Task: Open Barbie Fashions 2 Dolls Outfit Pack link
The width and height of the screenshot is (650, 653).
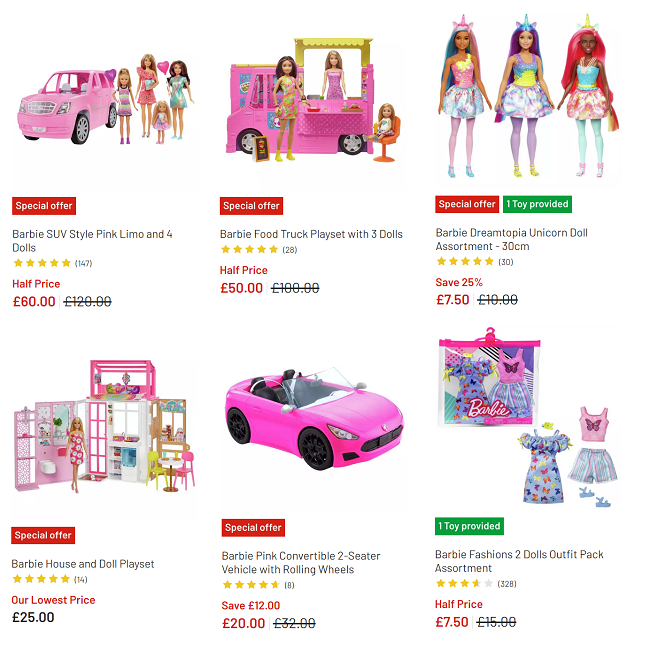Action: click(x=519, y=561)
